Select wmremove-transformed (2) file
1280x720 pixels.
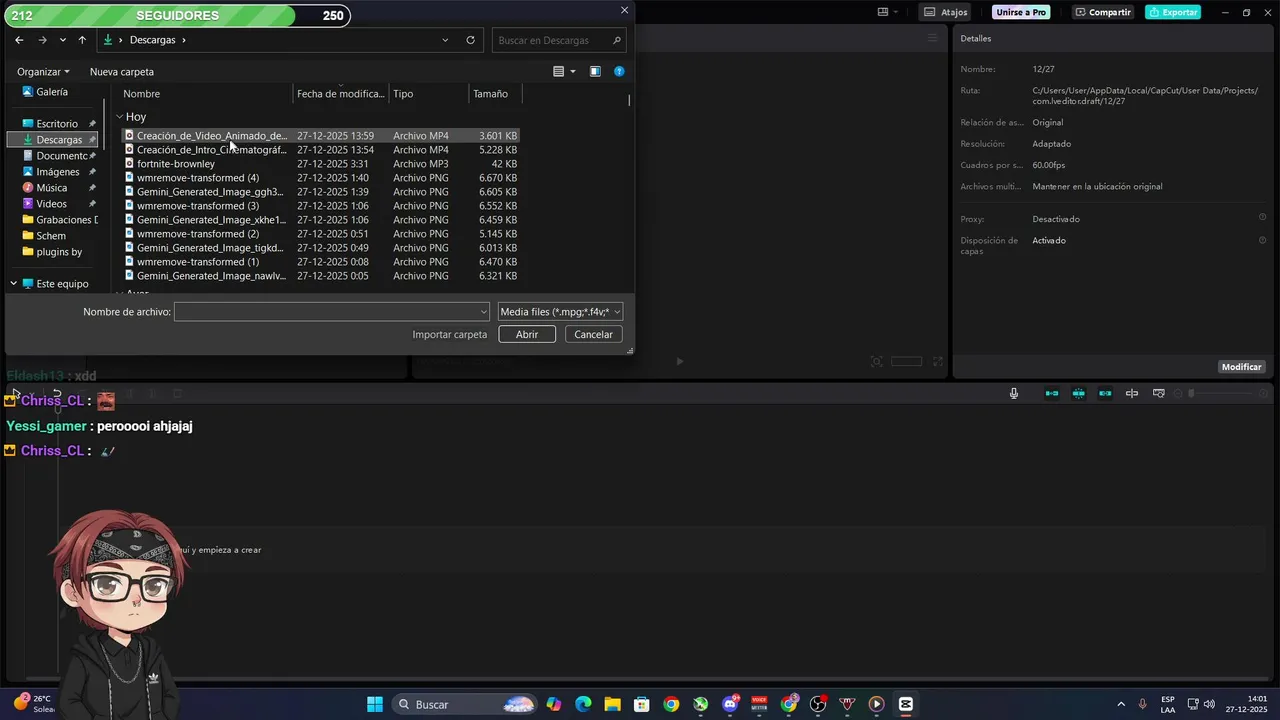pos(321,234)
